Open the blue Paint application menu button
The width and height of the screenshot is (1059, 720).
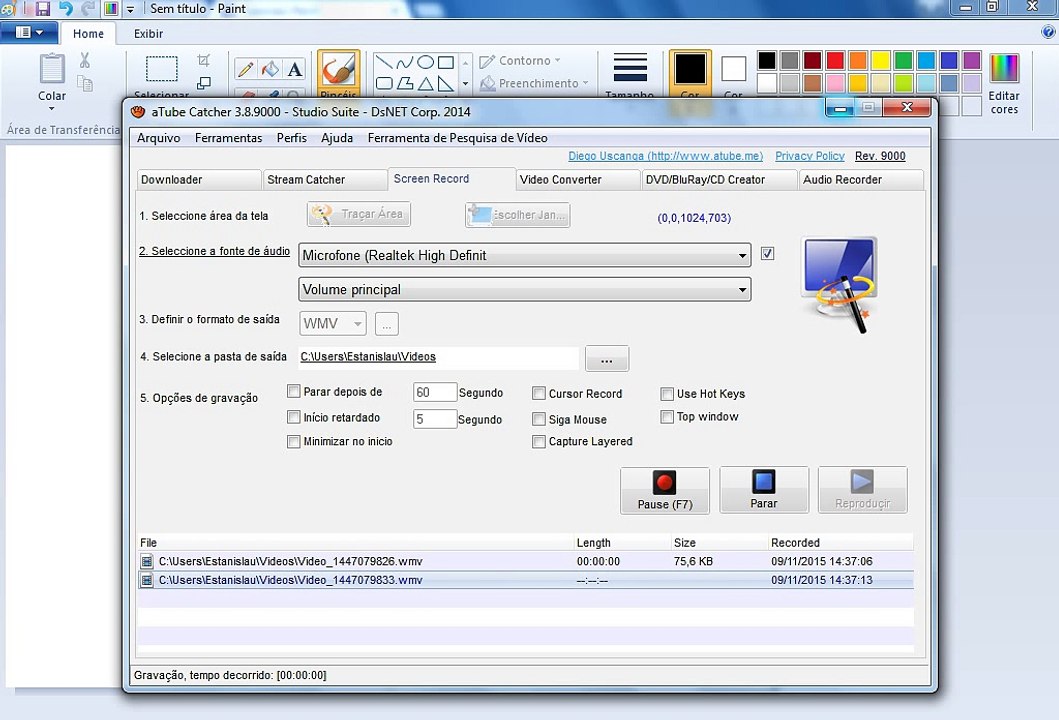[x=28, y=32]
